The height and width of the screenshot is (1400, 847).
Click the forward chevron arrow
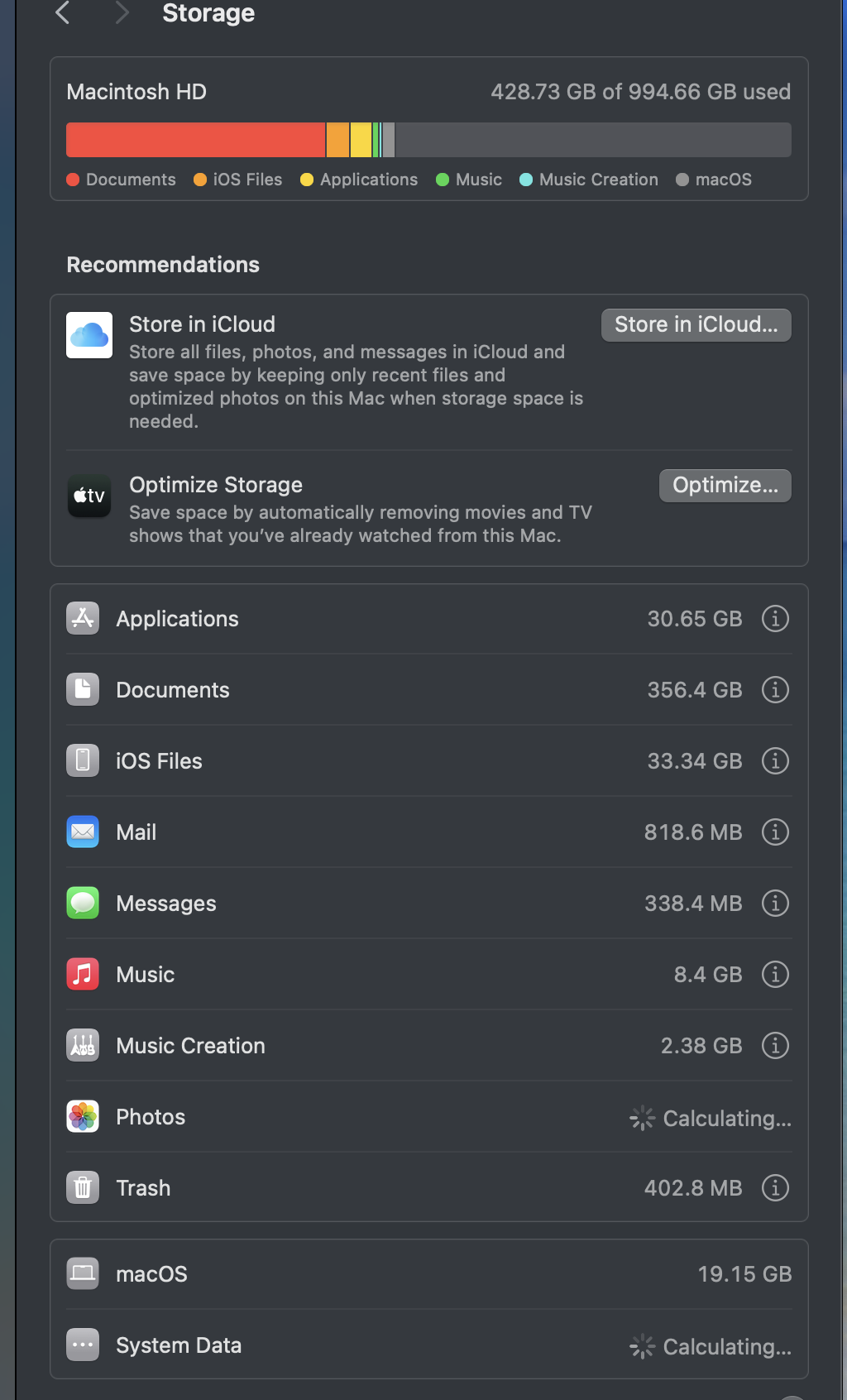[x=122, y=13]
